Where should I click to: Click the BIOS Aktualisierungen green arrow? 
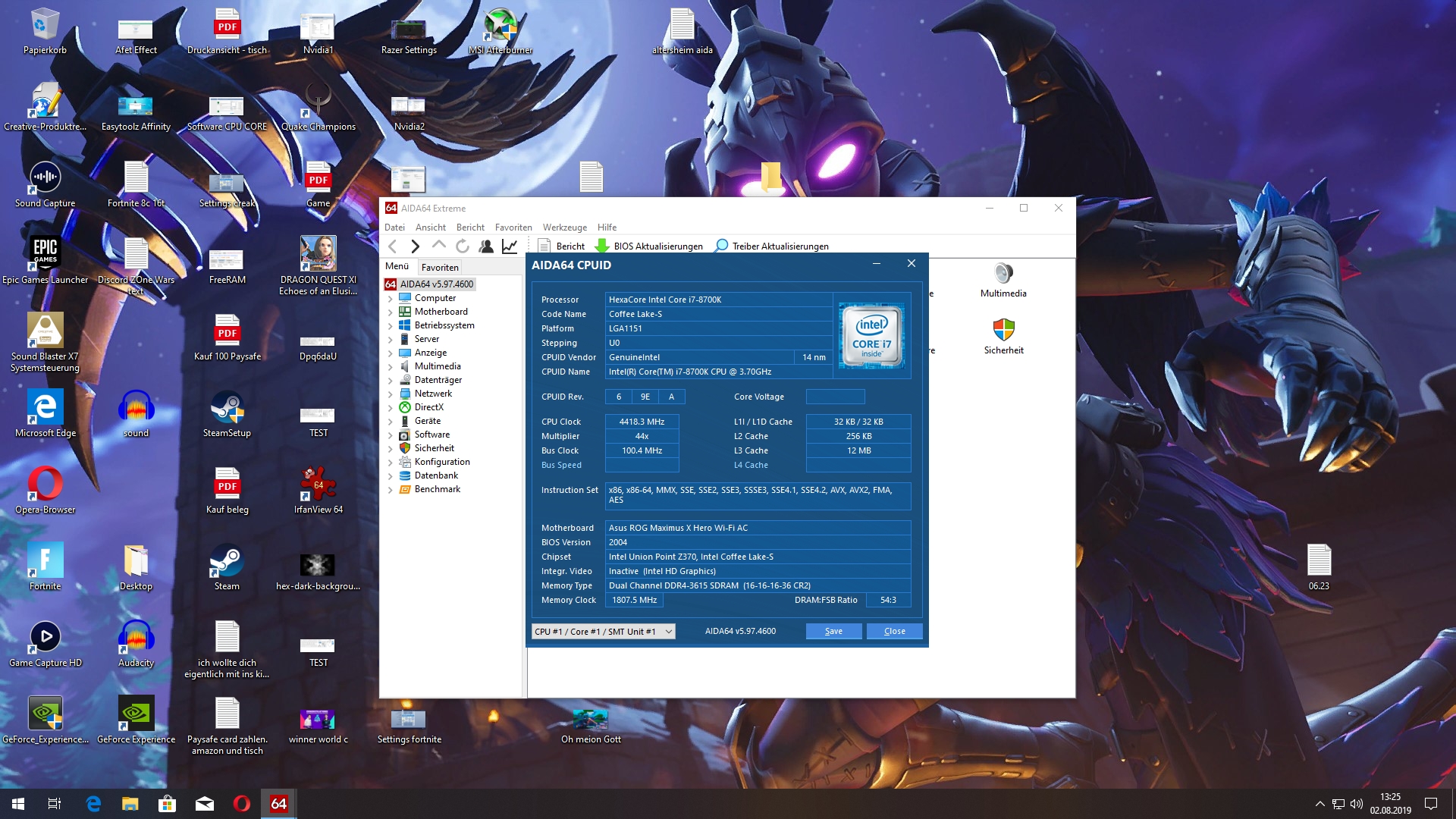[602, 246]
